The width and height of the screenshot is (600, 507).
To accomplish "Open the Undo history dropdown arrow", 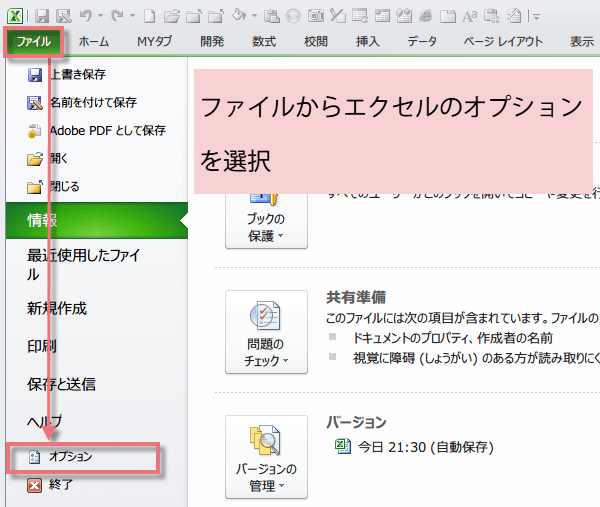I will pos(101,16).
